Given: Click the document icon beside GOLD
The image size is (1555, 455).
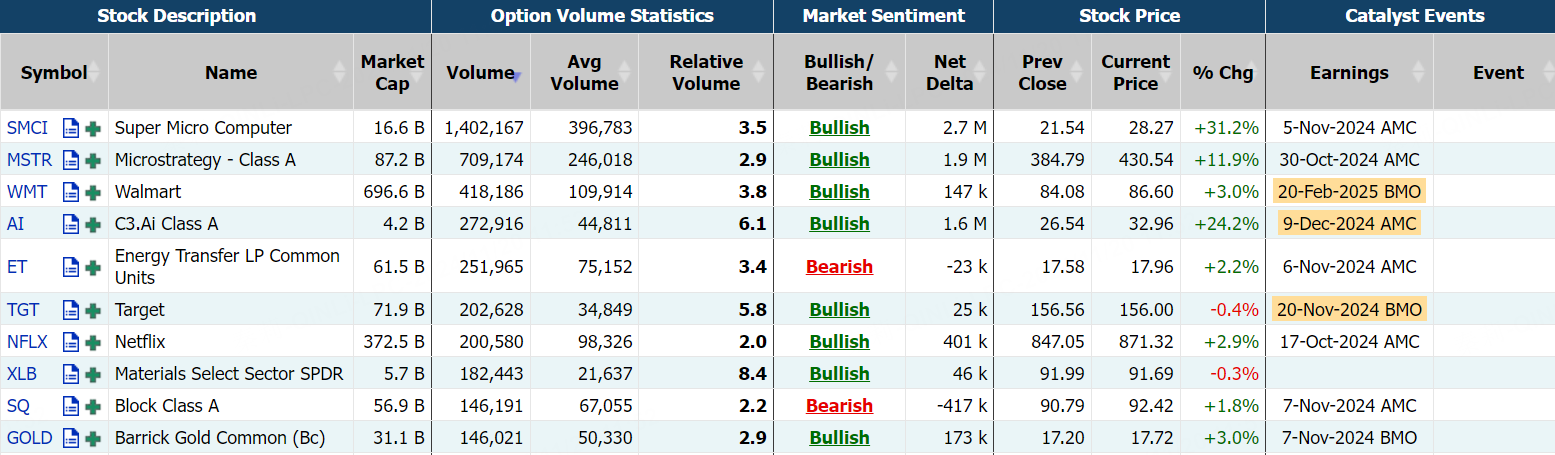Looking at the screenshot, I should 71,438.
